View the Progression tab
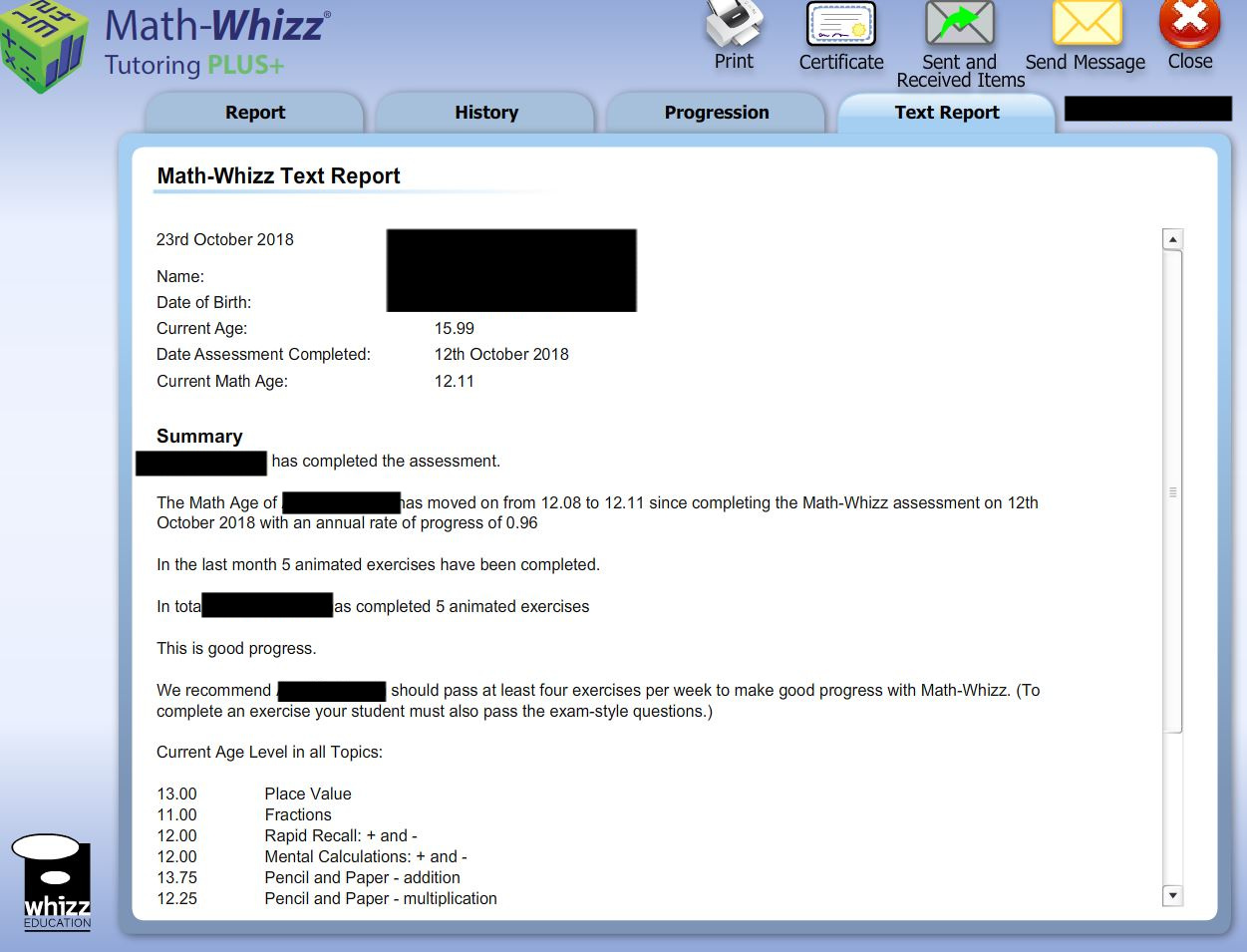 [717, 113]
